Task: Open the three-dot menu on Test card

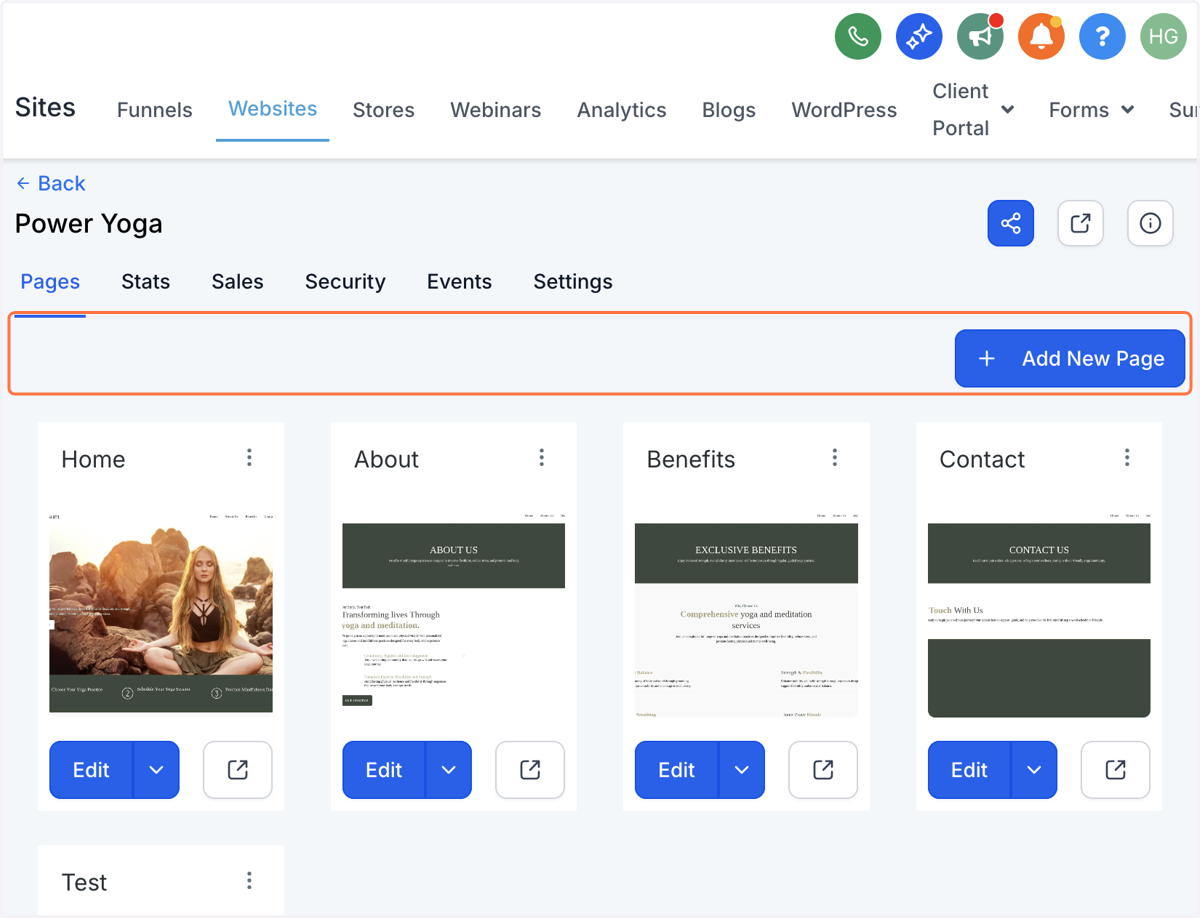Action: 249,881
